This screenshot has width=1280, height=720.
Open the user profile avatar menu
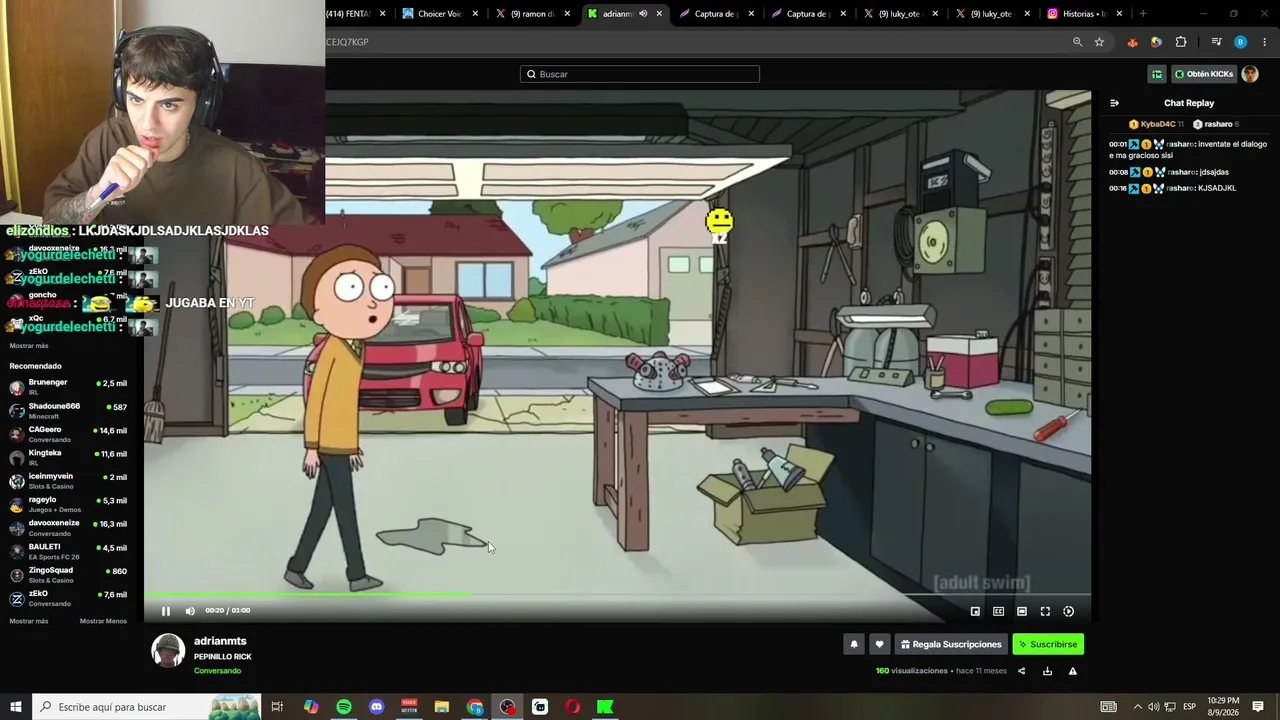click(x=1250, y=74)
